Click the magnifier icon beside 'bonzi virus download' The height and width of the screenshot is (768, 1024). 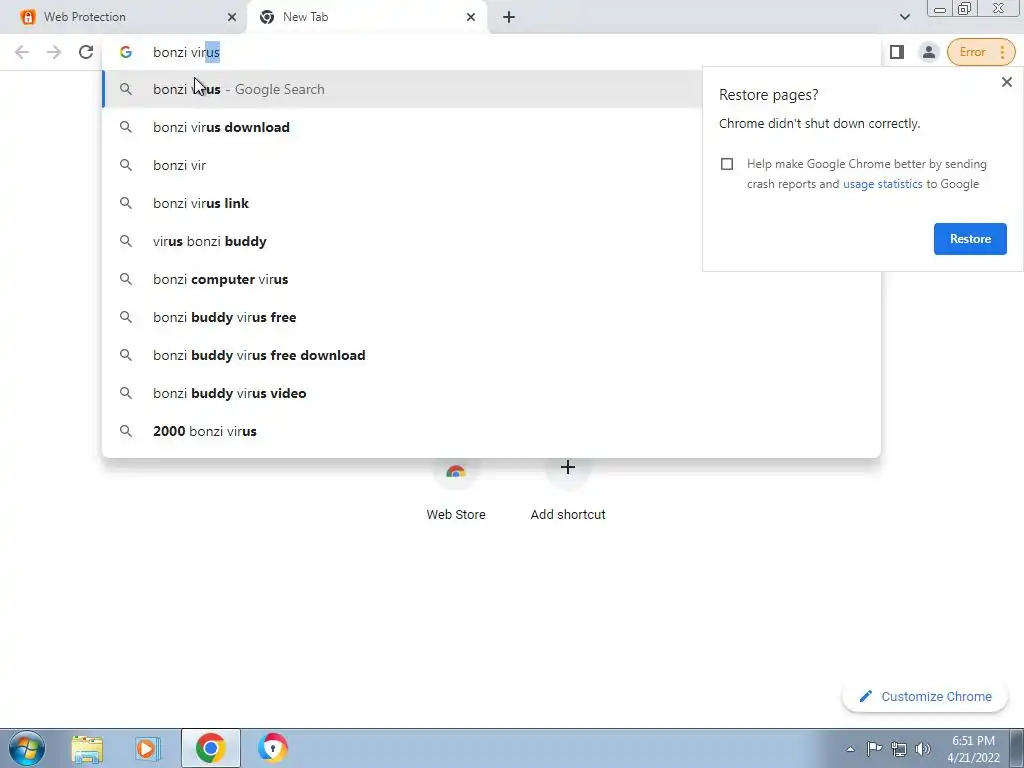coord(126,127)
